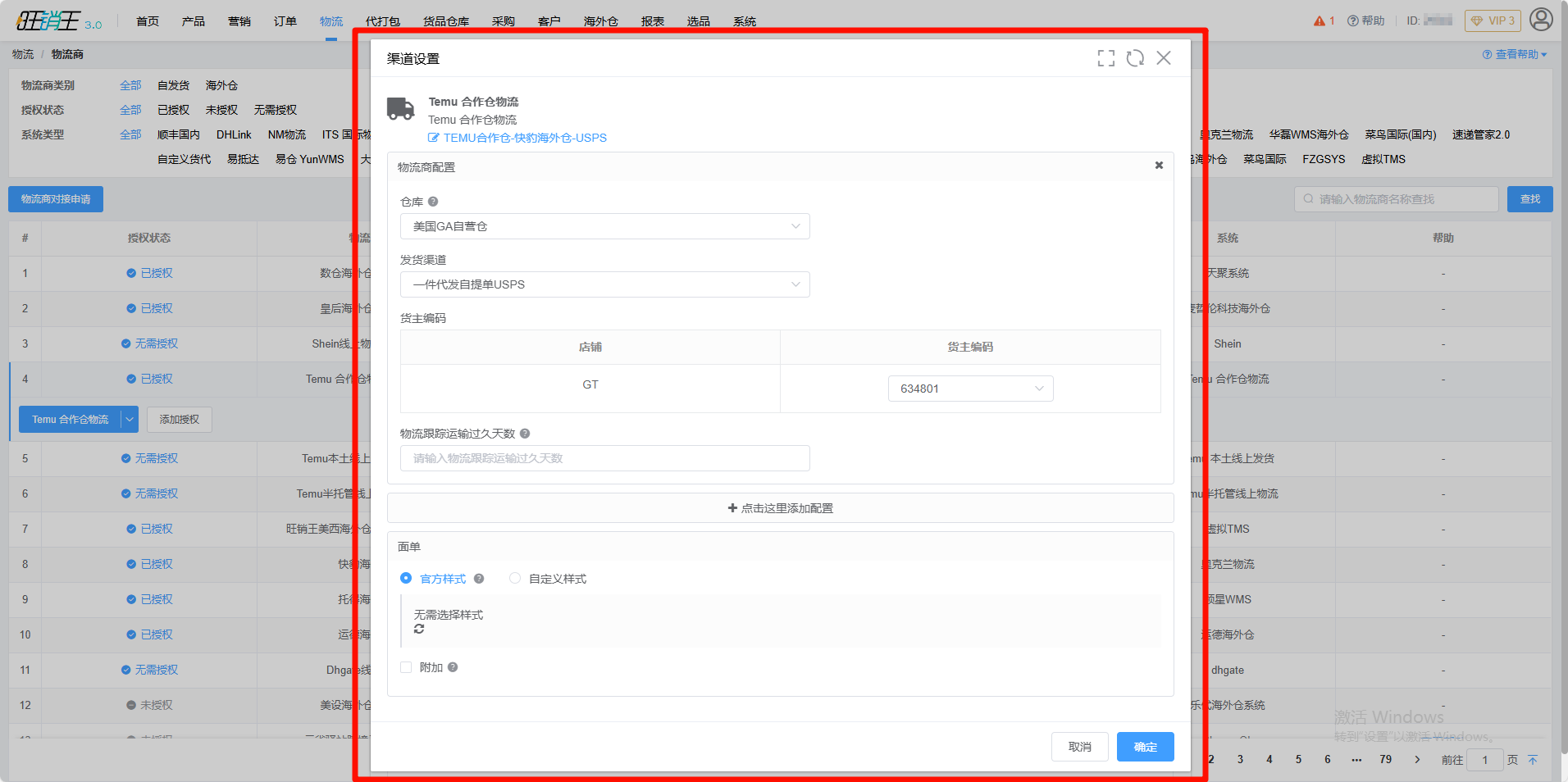Filter system type by DHLink
The width and height of the screenshot is (1568, 782).
234,134
